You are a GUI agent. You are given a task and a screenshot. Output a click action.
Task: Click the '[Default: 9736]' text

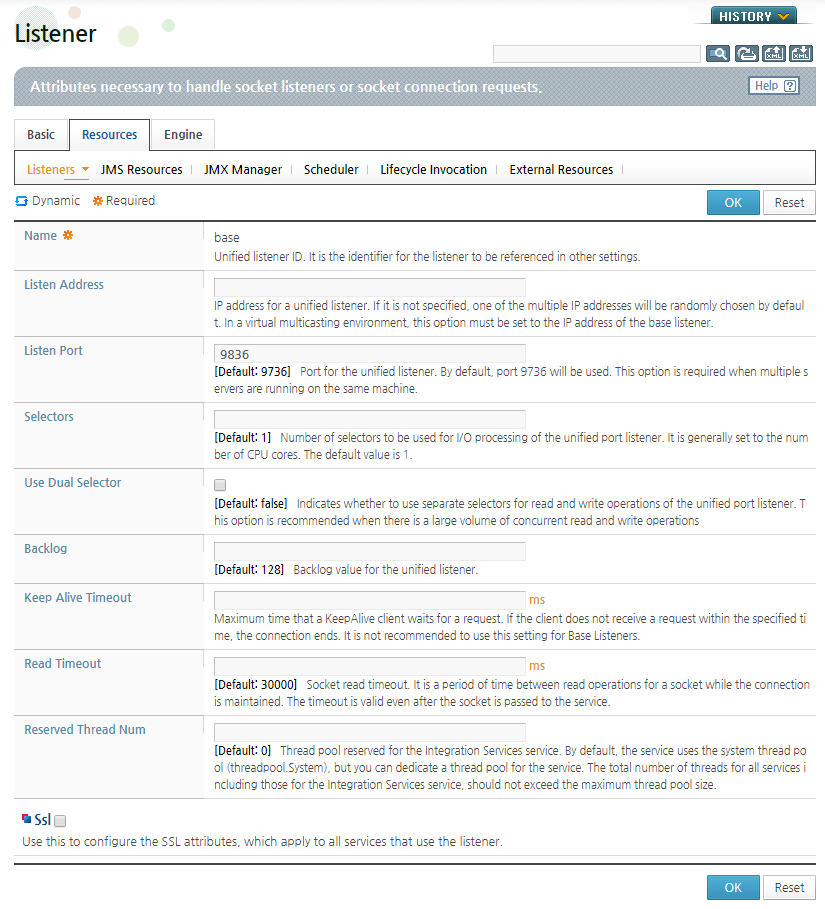[x=253, y=372]
